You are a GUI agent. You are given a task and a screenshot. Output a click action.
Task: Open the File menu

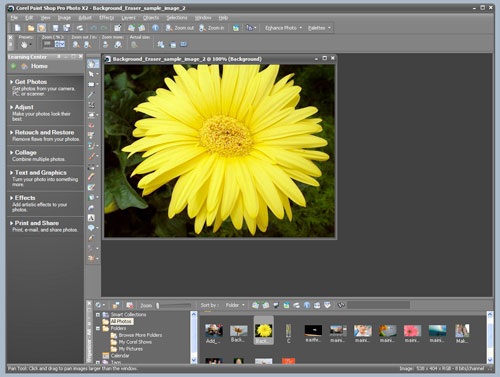(14, 18)
